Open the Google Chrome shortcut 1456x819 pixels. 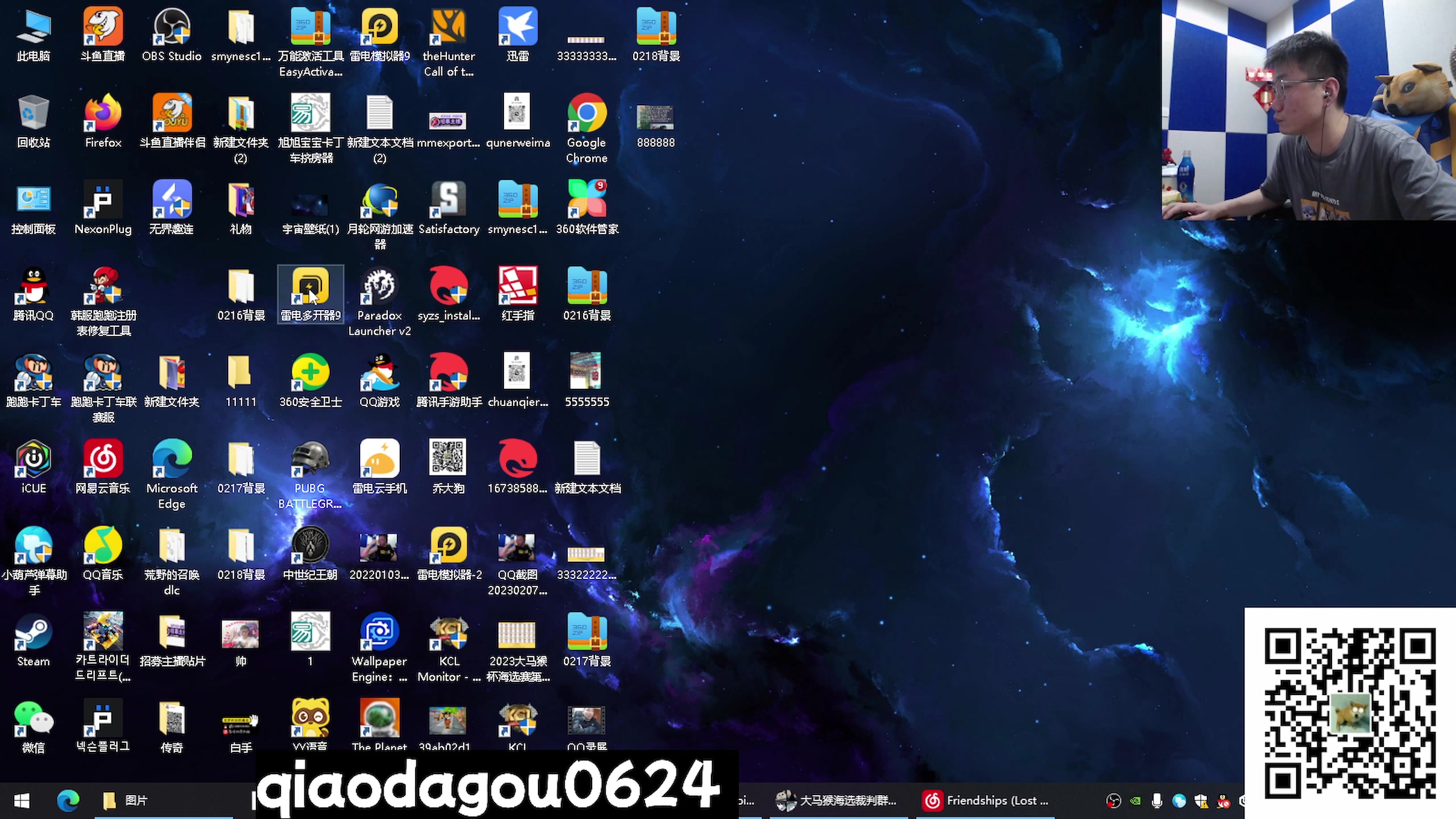click(x=586, y=114)
